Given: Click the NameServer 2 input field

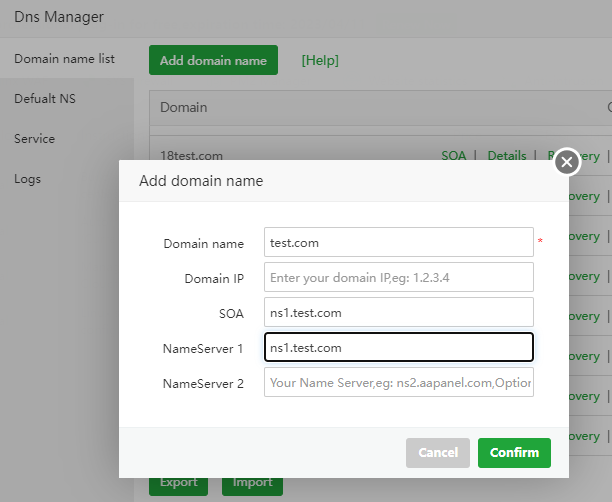Looking at the screenshot, I should [x=398, y=382].
